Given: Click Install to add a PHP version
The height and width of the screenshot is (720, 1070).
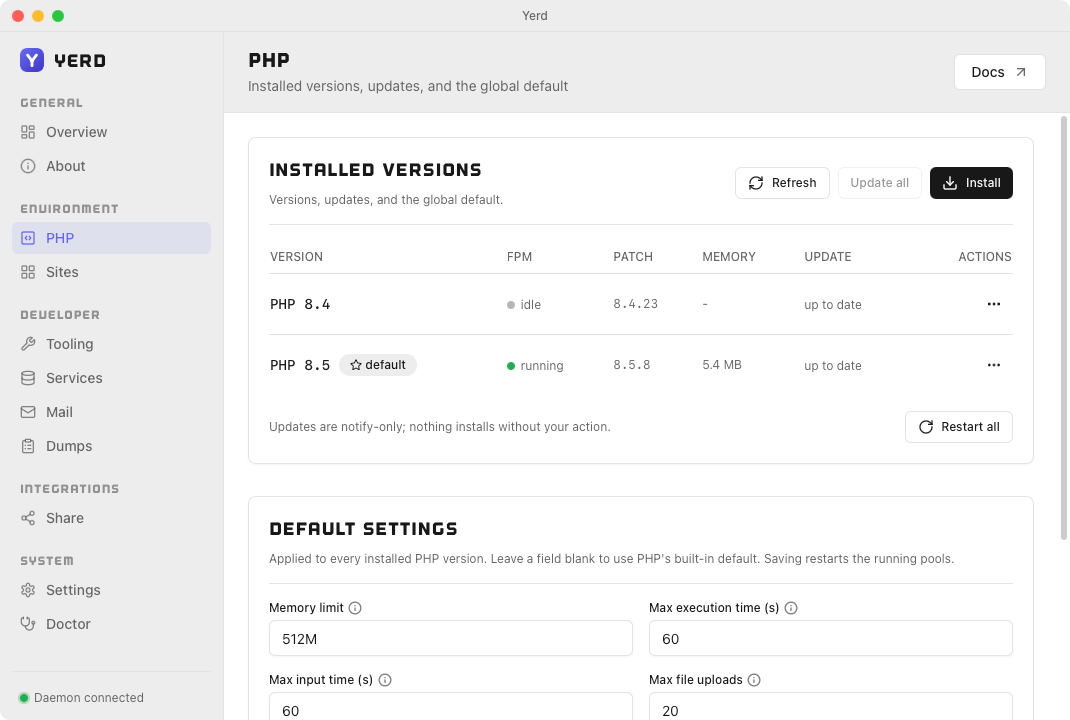Looking at the screenshot, I should point(971,183).
